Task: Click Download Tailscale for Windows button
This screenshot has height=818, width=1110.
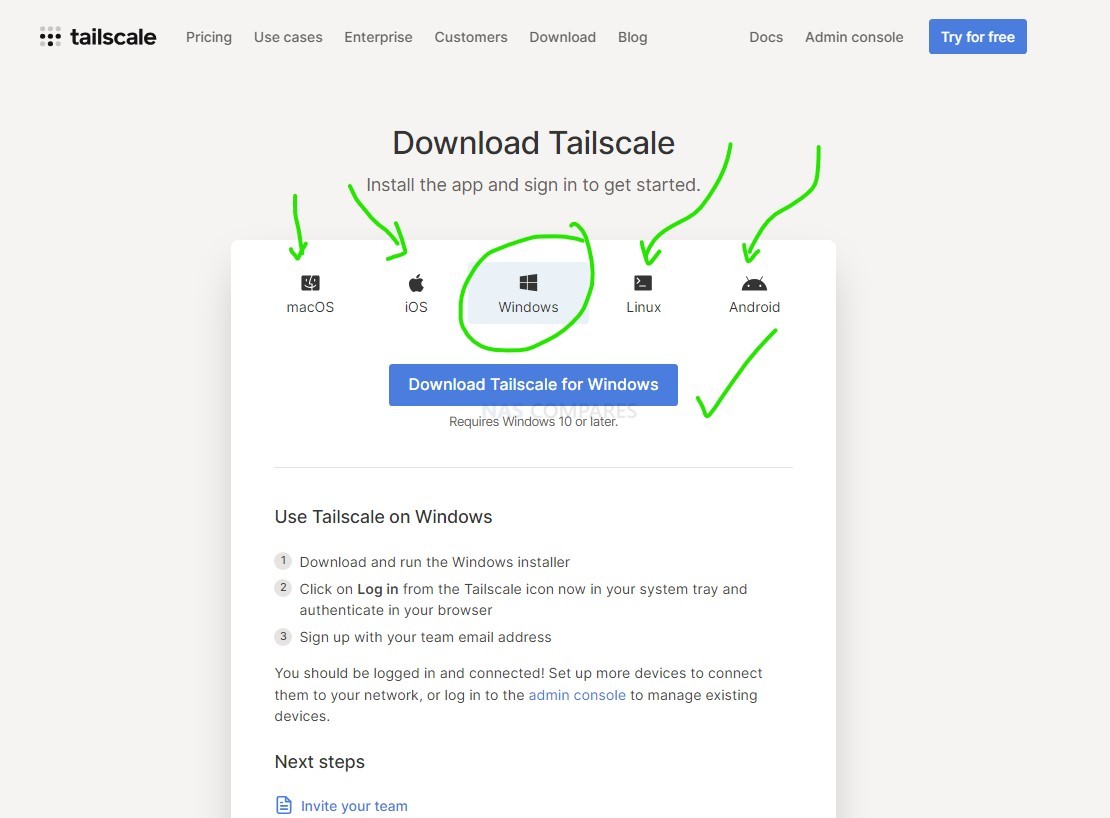Action: pos(533,385)
